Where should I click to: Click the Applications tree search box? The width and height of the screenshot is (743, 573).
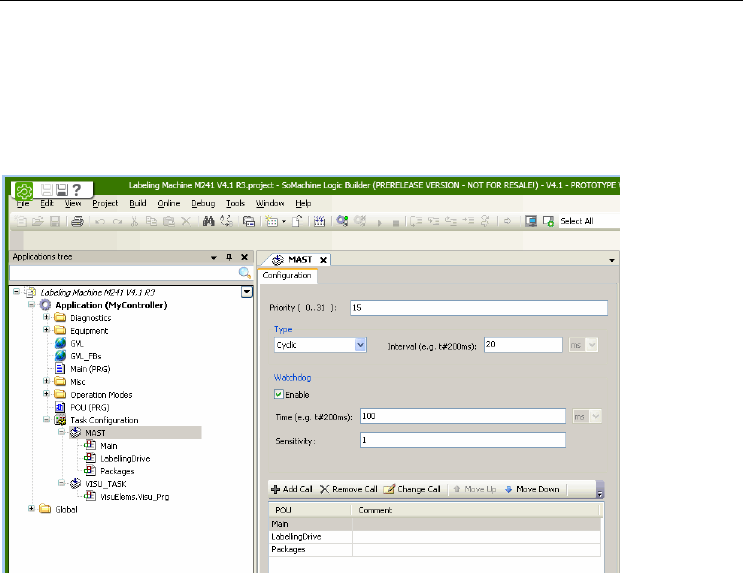tap(124, 273)
